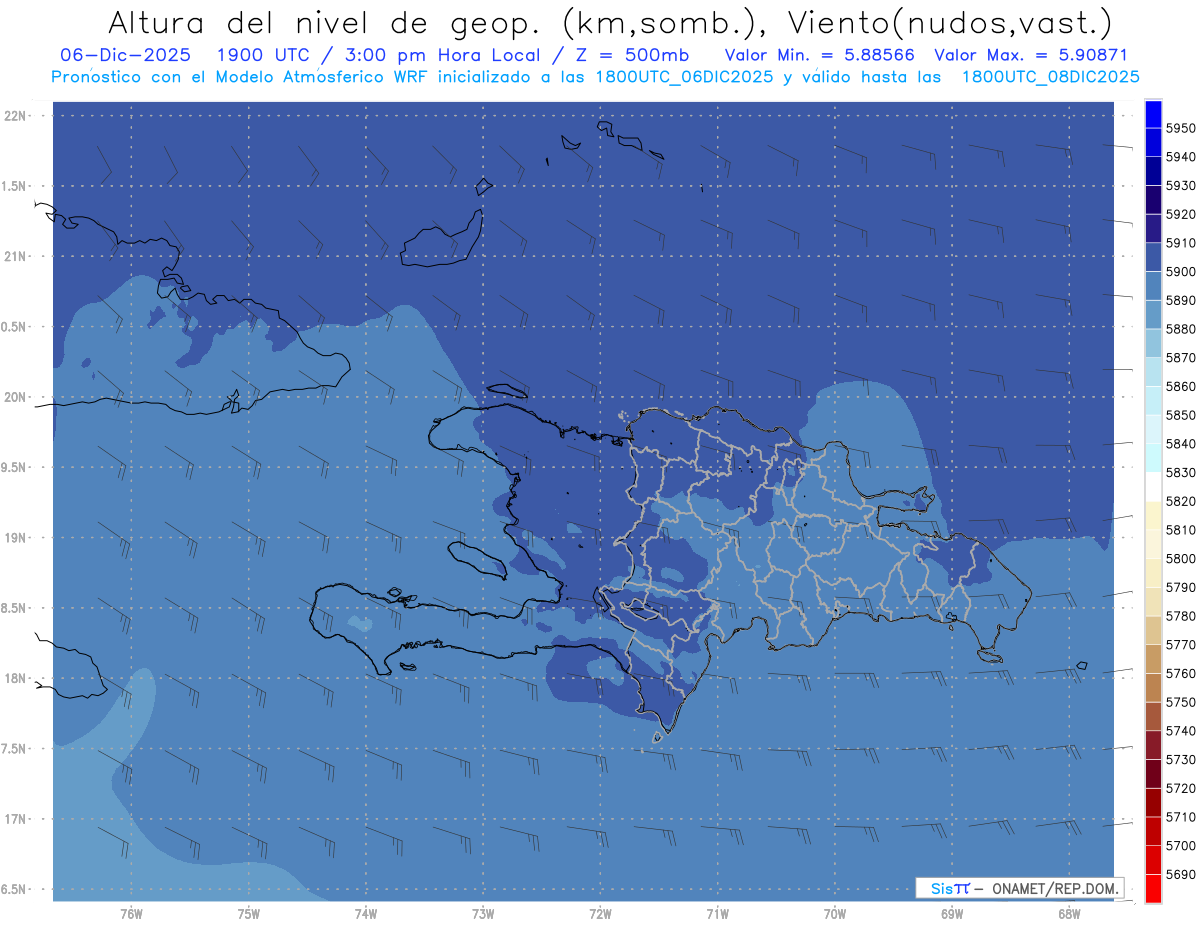Click the "21N" latitude label

click(x=14, y=256)
